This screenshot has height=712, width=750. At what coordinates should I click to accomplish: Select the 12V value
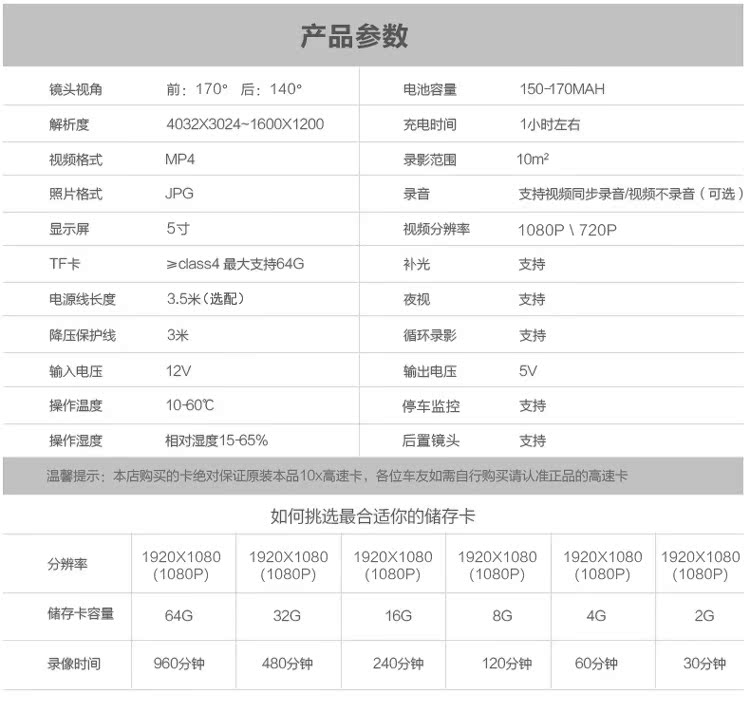pos(178,371)
